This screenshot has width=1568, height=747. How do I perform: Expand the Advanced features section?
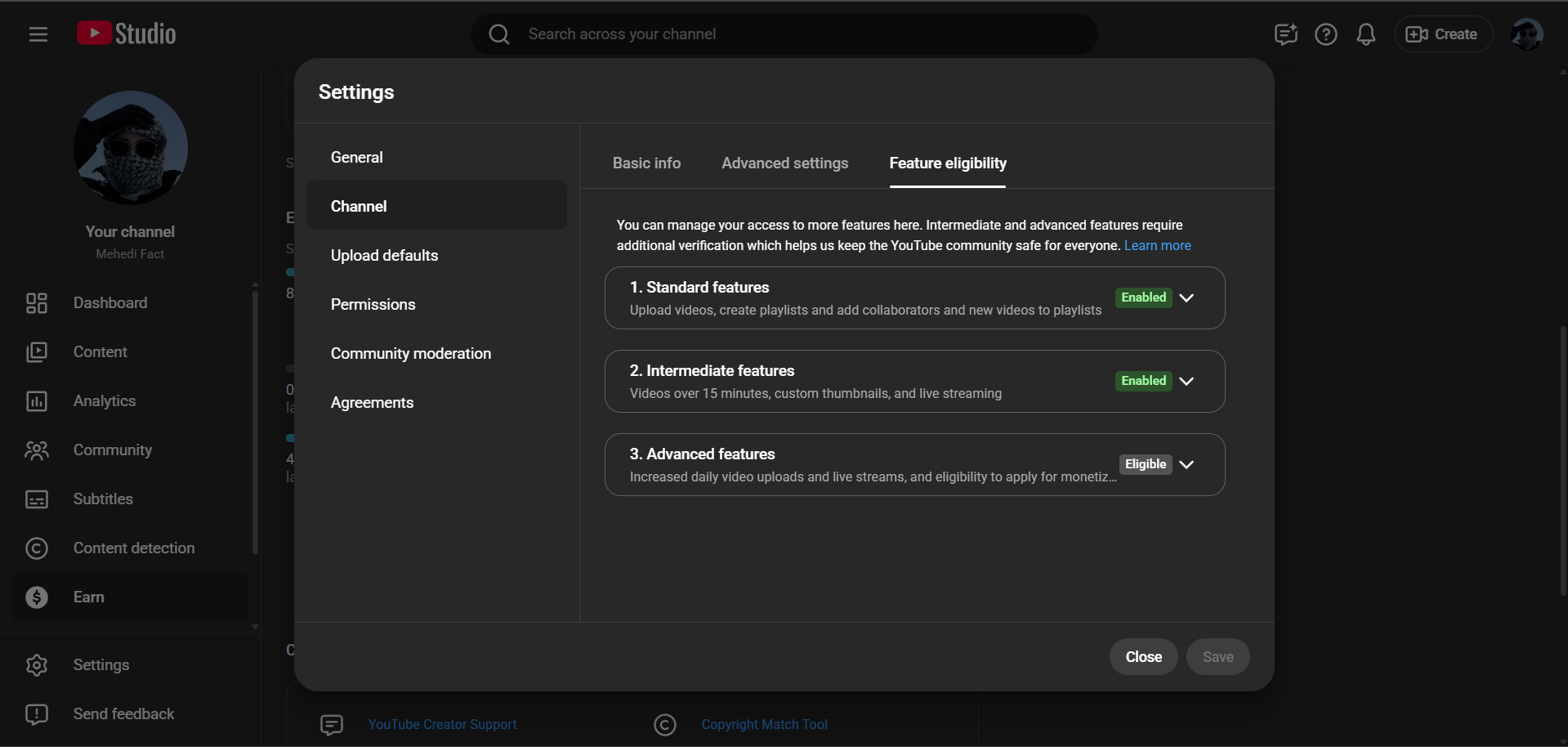1186,465
